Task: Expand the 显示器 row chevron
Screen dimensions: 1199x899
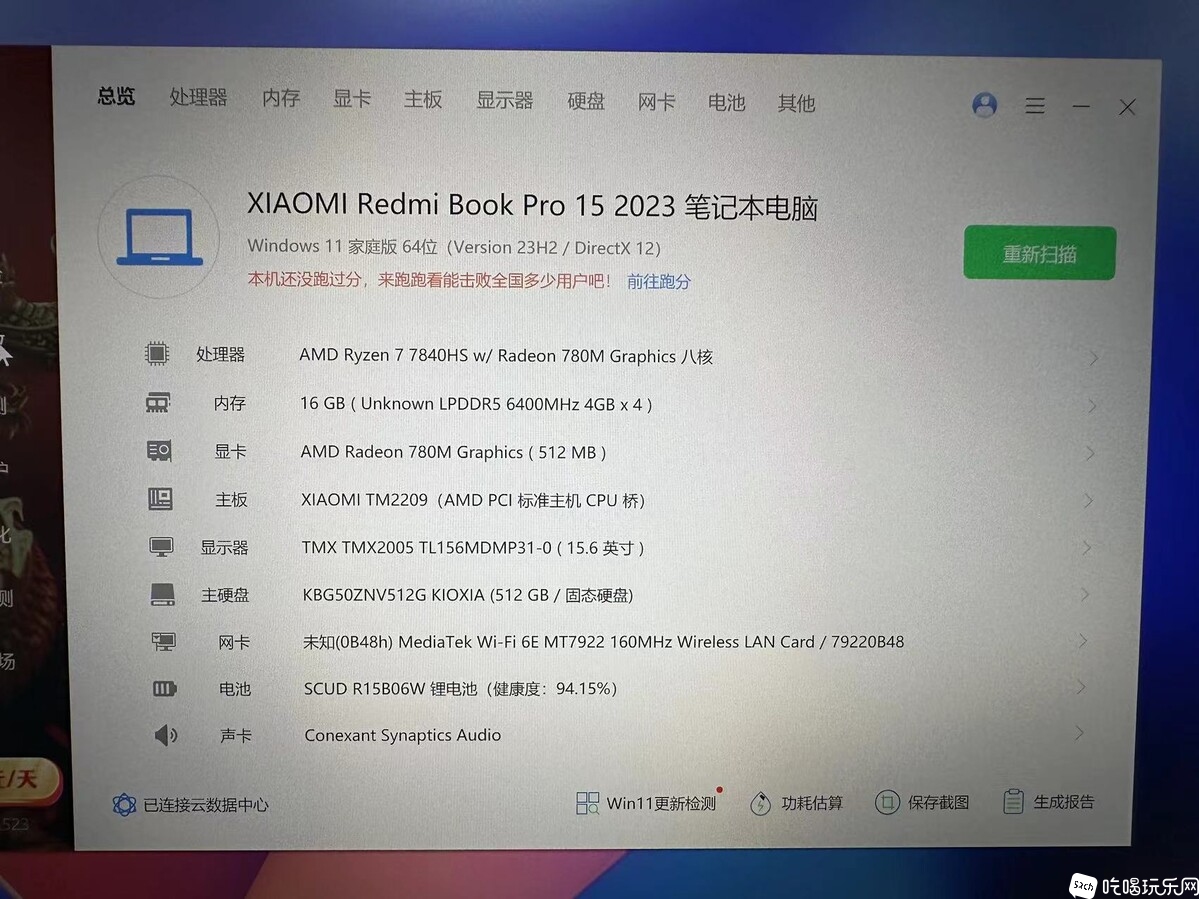Action: coord(1087,547)
